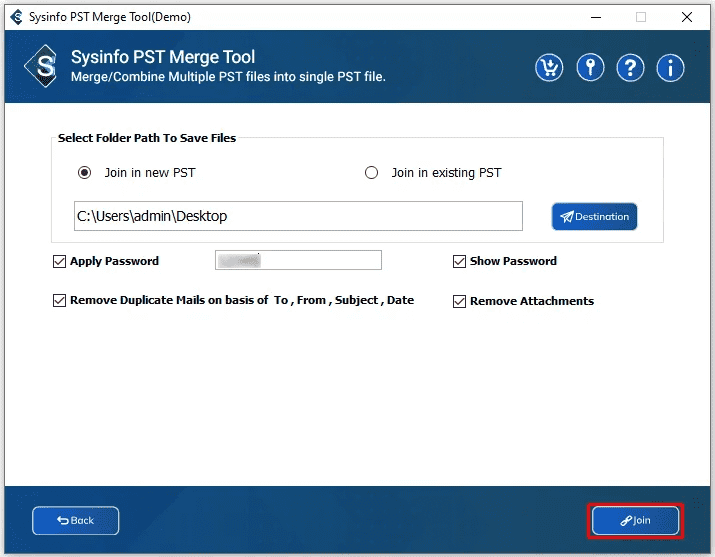Image resolution: width=715 pixels, height=557 pixels.
Task: Toggle Apply Password checkbox
Action: click(x=59, y=261)
